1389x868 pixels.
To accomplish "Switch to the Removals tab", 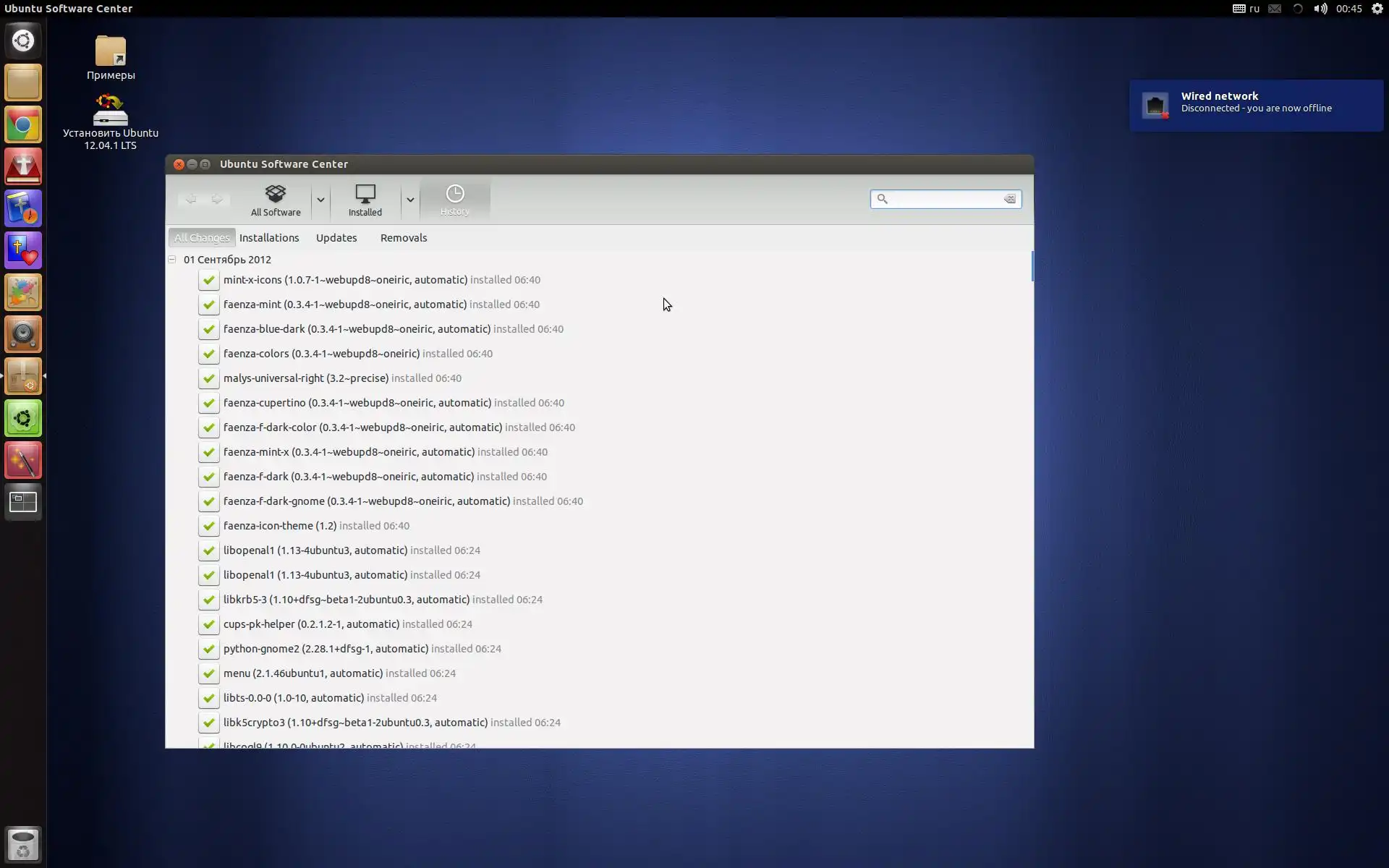I will 404,238.
